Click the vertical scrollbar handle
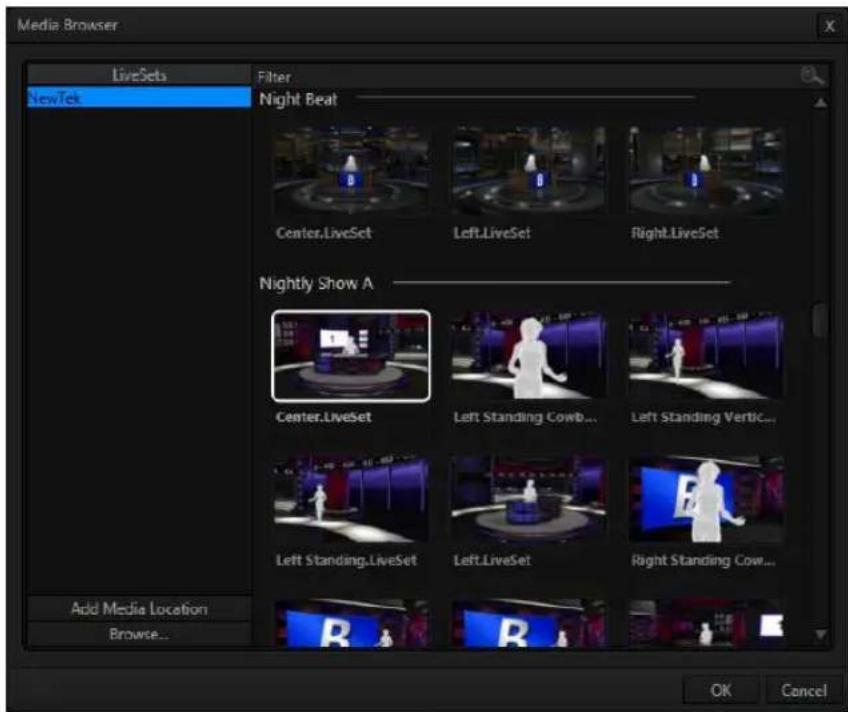The height and width of the screenshot is (712, 848). point(820,321)
